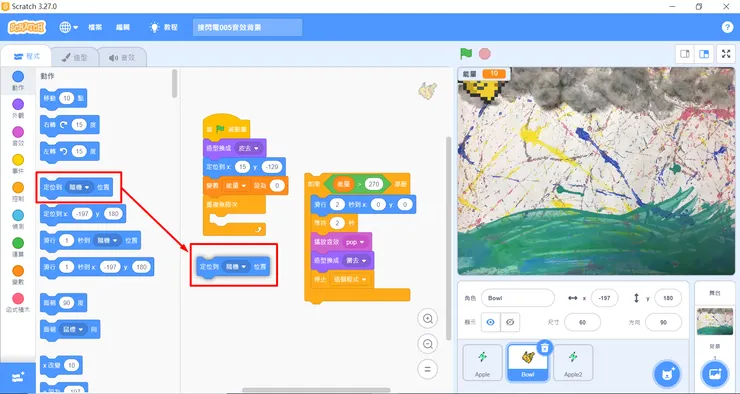Select the Apple sprite thumbnail
This screenshot has height=394, width=740.
click(x=482, y=362)
